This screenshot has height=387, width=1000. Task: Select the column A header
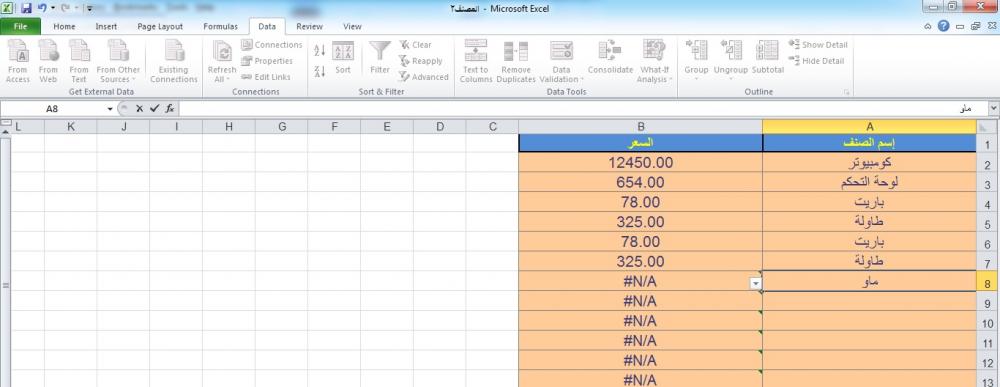tap(869, 127)
